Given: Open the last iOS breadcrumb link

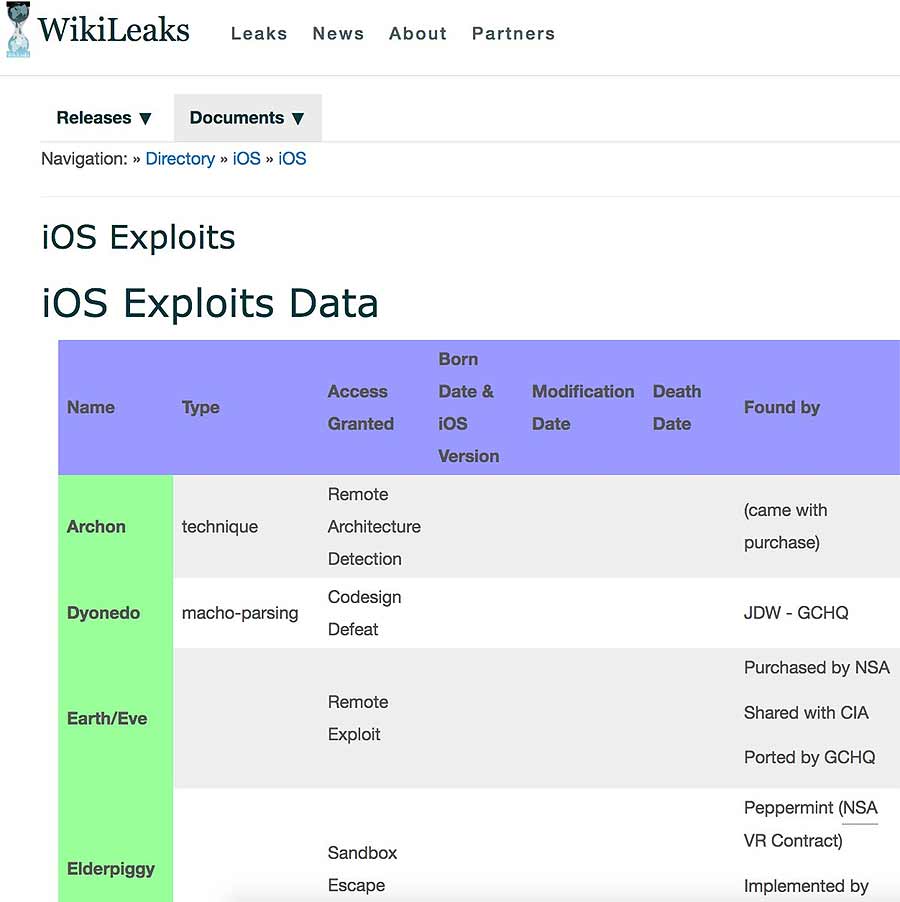Looking at the screenshot, I should 292,159.
